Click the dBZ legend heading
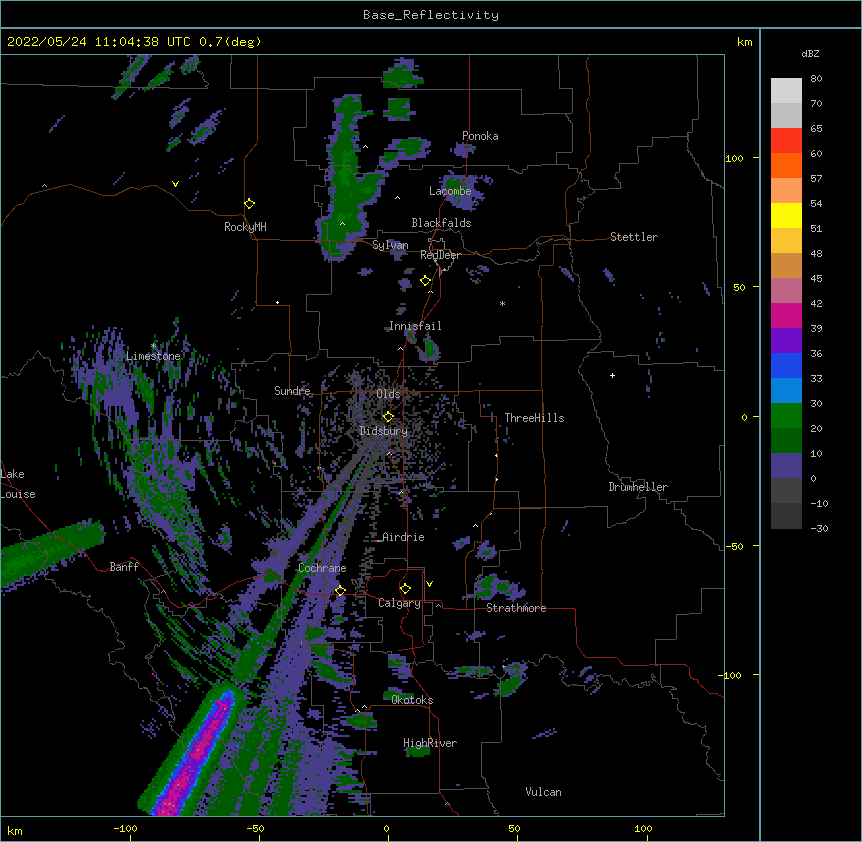862x842 pixels. 810,54
